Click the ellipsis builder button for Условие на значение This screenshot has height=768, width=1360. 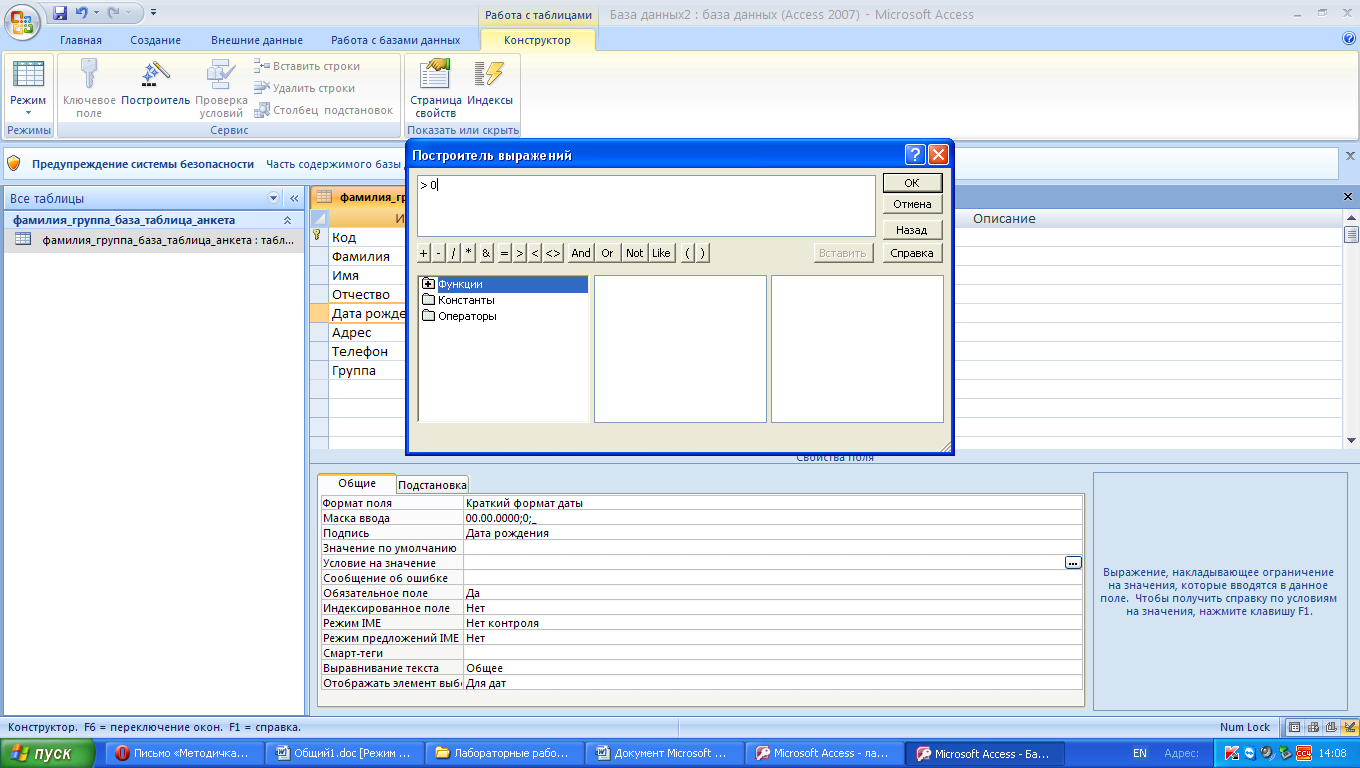pos(1073,563)
